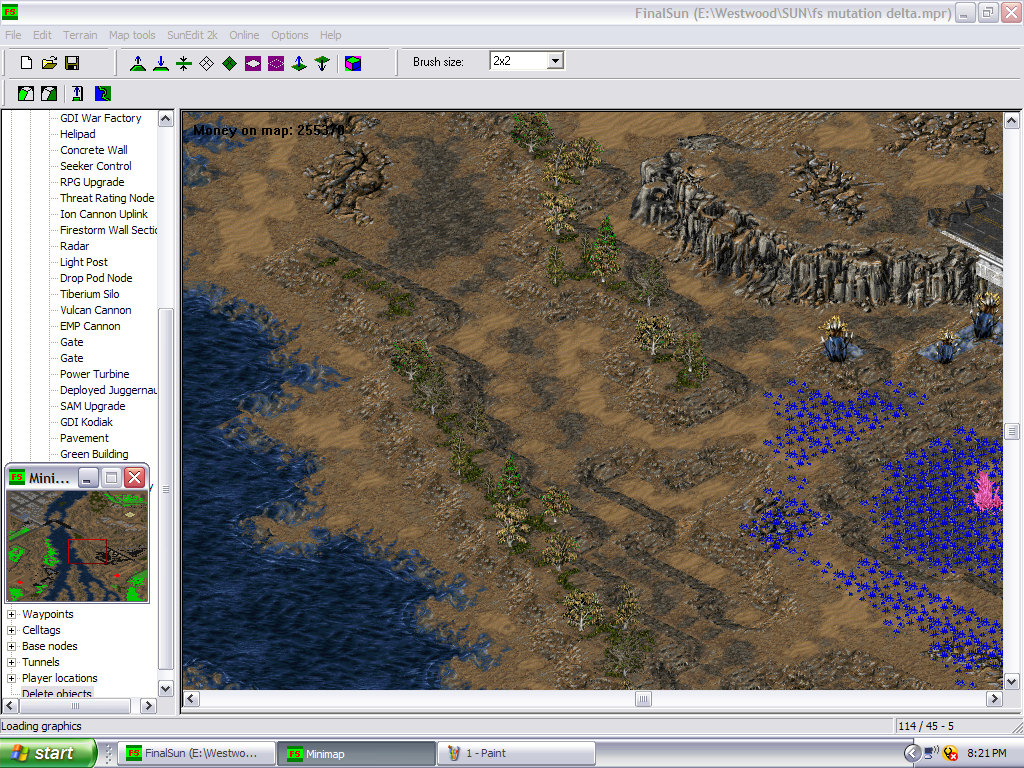Click the object tree scroll-up arrow

click(166, 119)
